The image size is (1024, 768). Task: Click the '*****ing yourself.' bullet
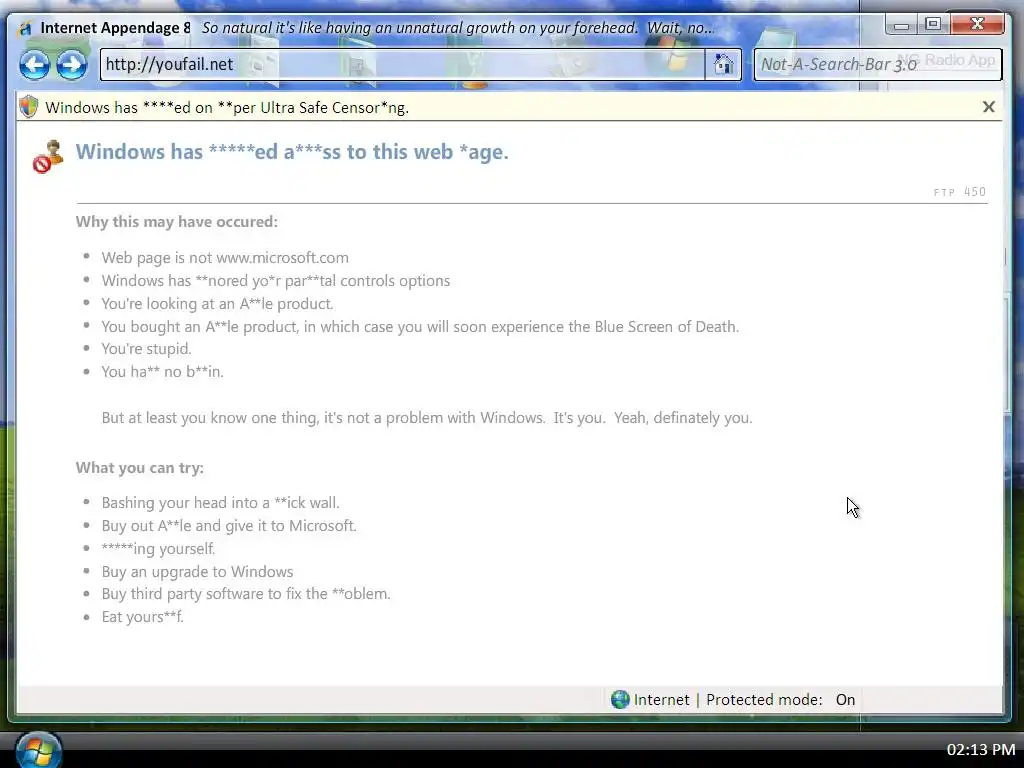coord(158,549)
